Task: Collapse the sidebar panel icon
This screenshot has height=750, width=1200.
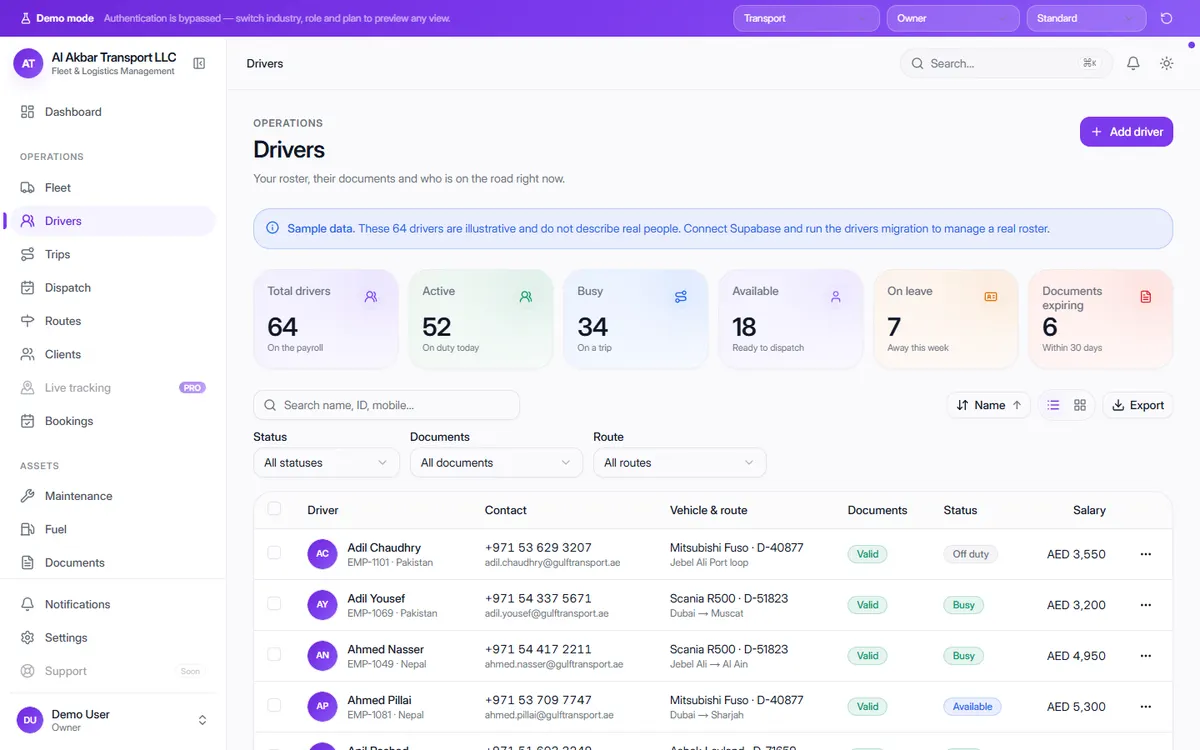Action: point(199,64)
